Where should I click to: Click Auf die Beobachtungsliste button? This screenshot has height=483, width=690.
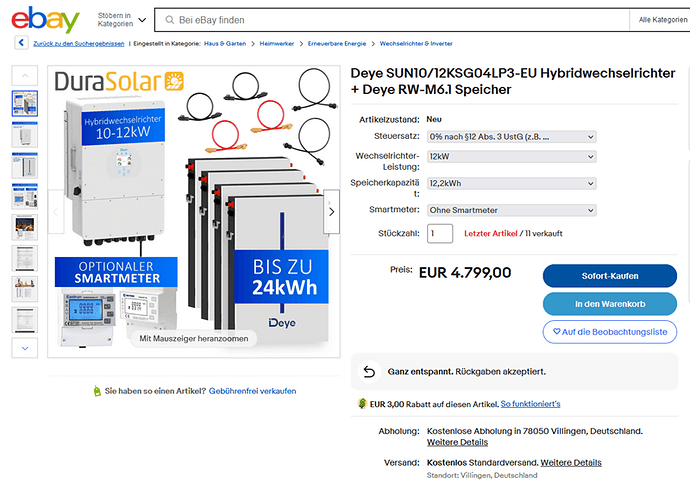tap(609, 332)
